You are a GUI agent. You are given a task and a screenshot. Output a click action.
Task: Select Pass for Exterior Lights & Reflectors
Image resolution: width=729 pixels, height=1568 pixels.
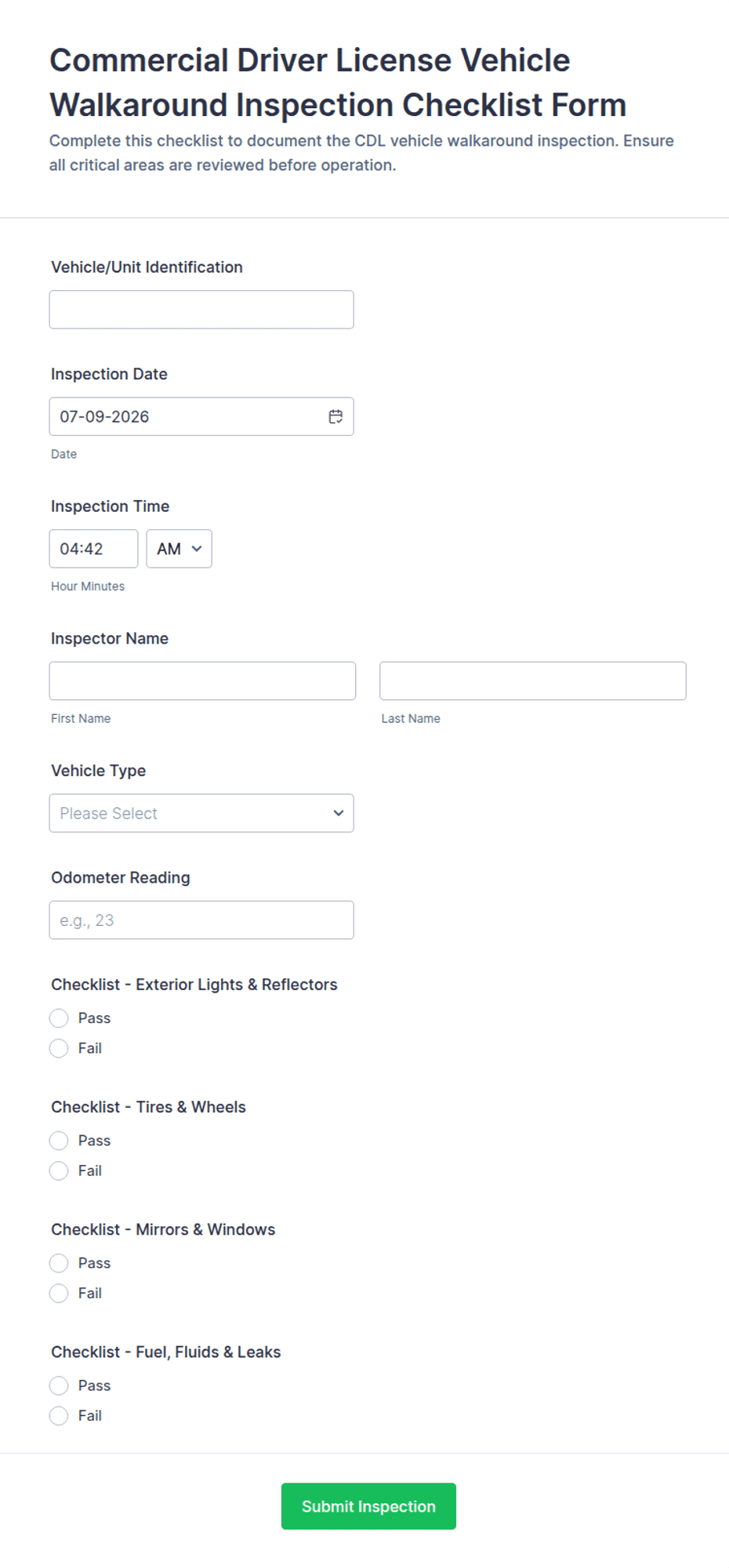pyautogui.click(x=59, y=1018)
